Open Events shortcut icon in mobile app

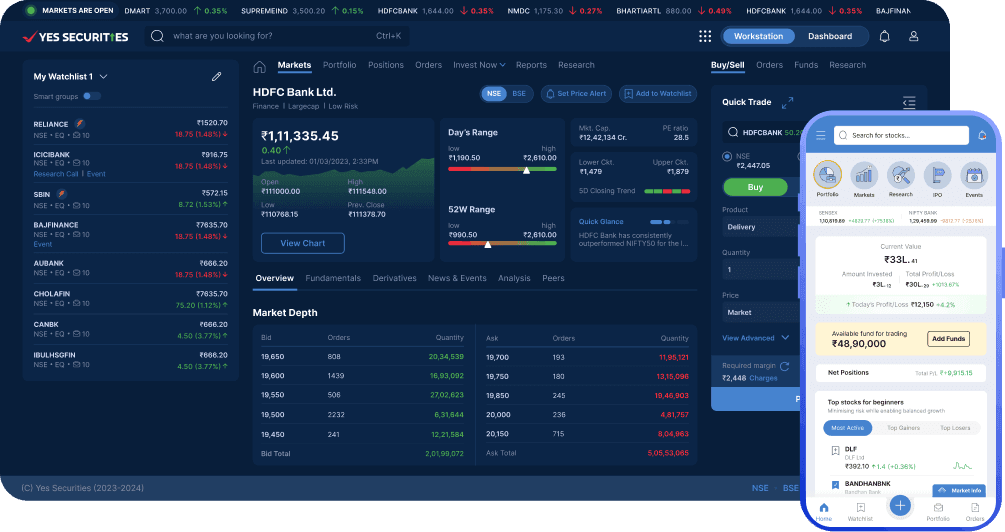[x=974, y=176]
